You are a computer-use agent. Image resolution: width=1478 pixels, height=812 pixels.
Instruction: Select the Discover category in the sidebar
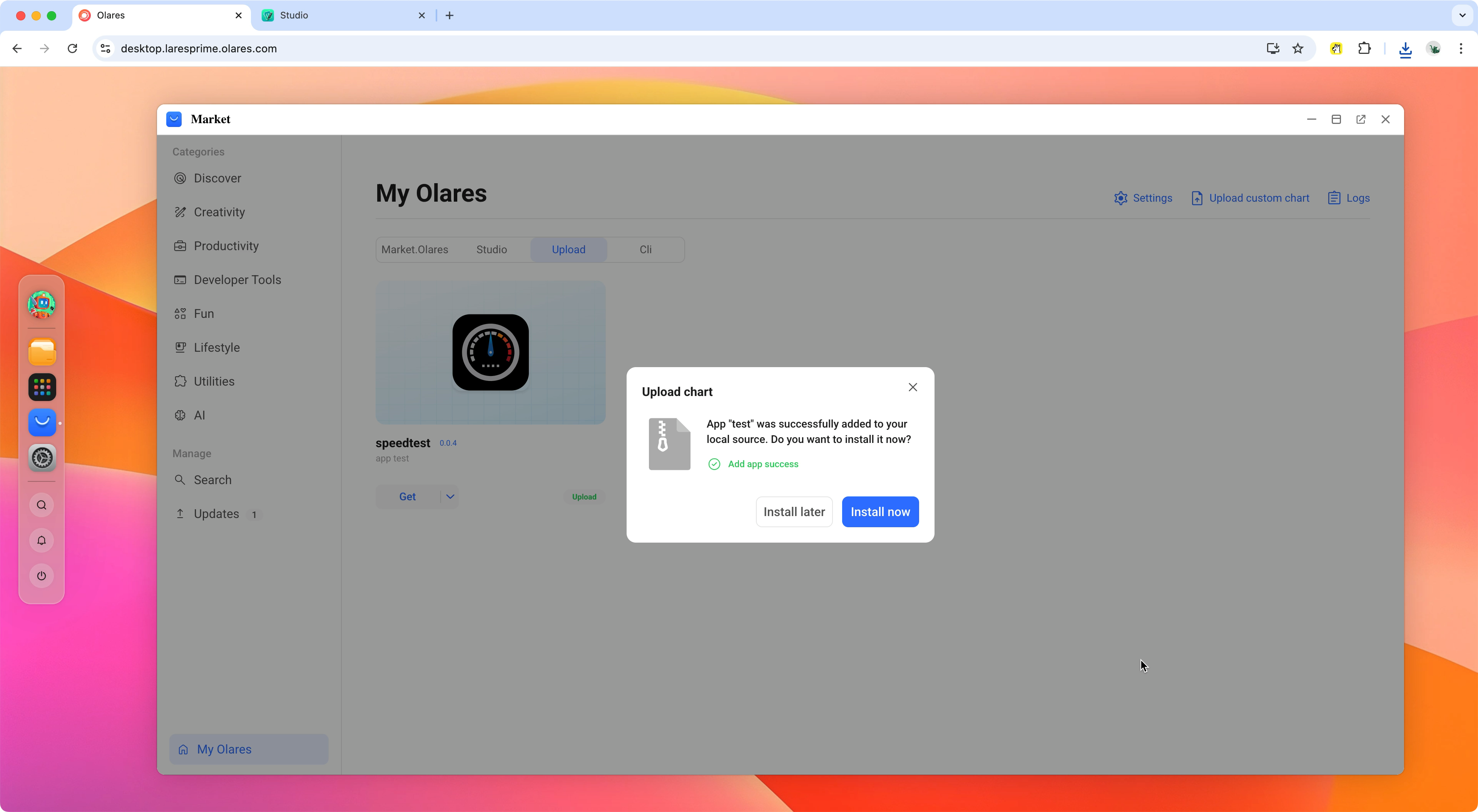217,178
